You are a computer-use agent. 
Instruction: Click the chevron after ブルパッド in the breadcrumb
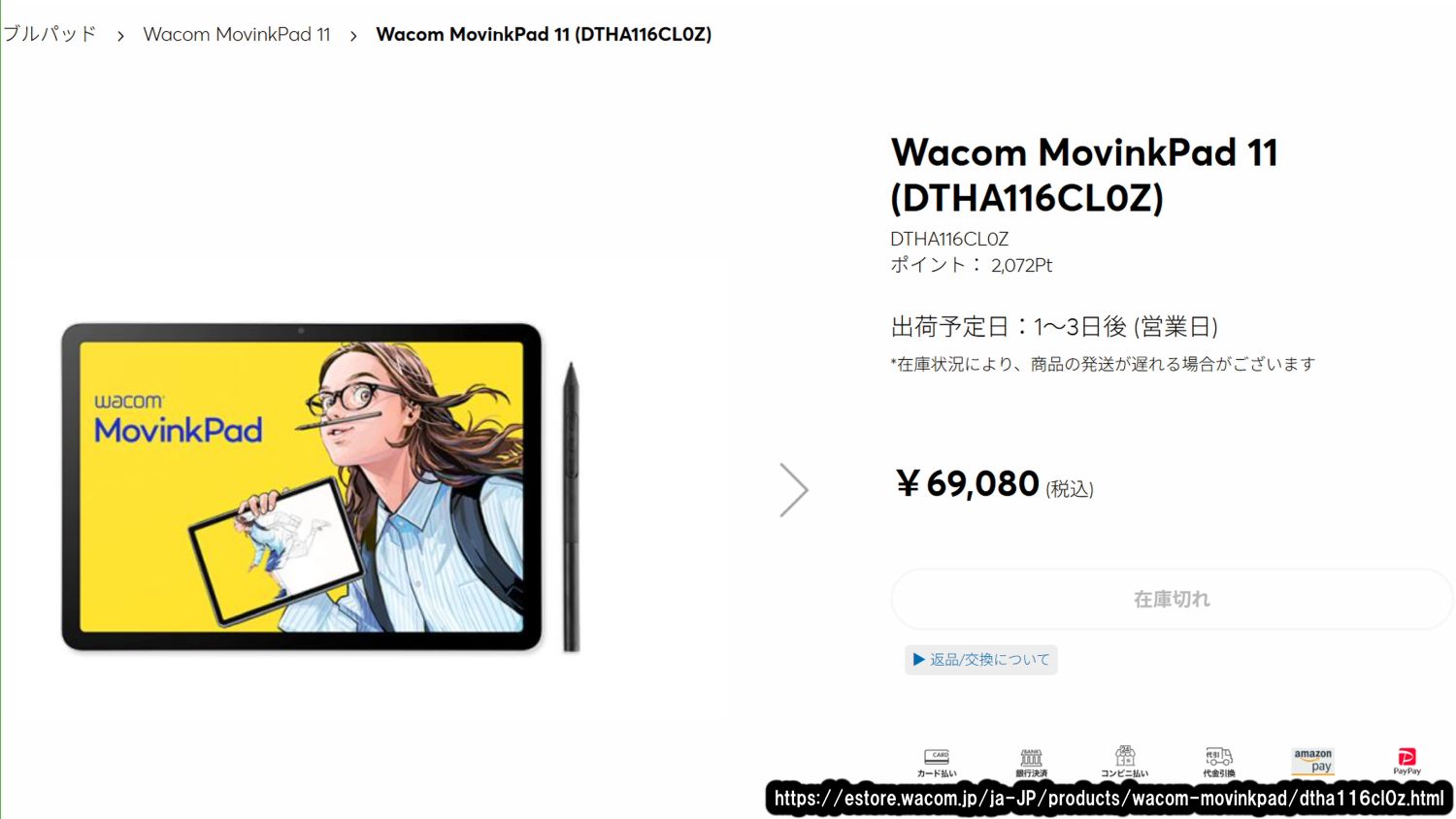[120, 36]
